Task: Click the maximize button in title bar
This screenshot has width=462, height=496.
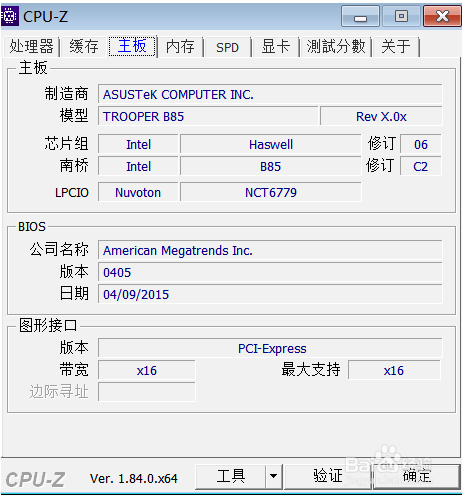Action: point(401,16)
